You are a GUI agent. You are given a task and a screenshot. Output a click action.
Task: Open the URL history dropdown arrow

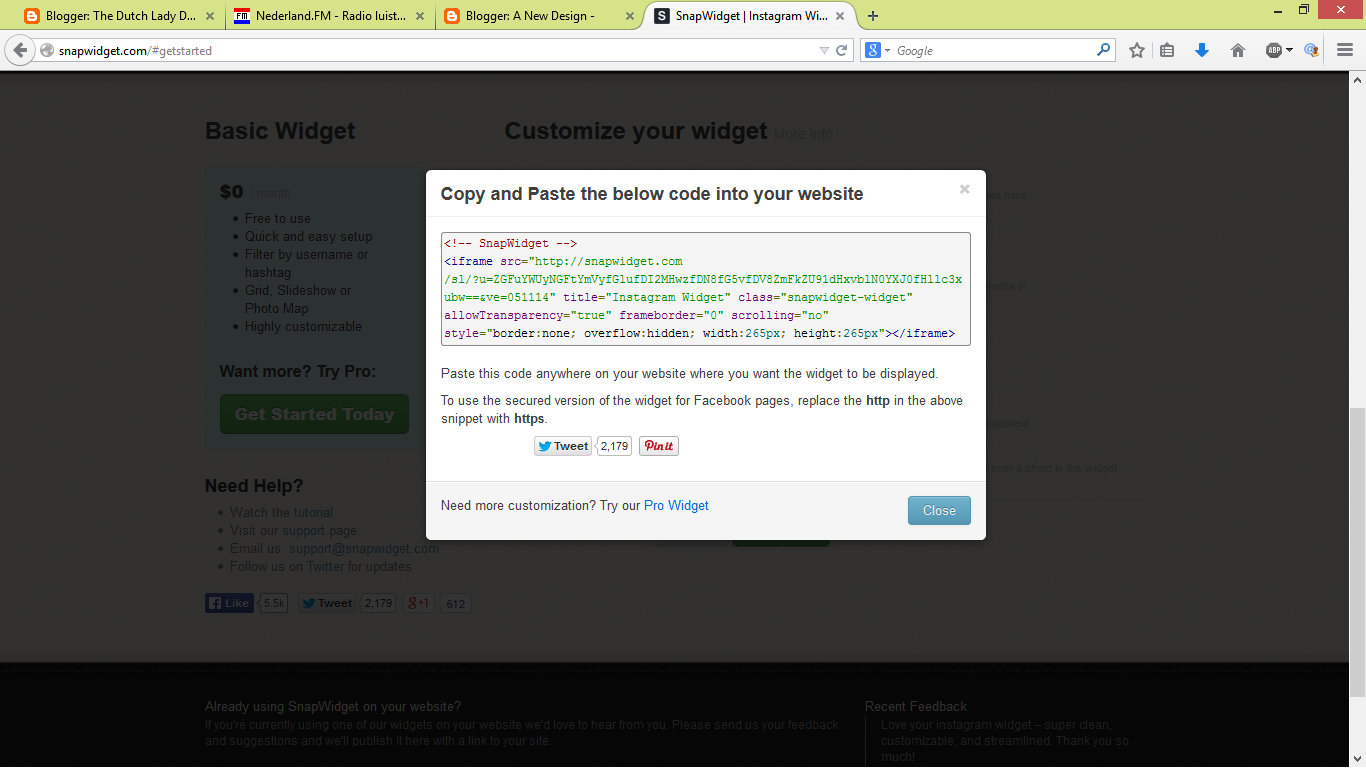[x=824, y=50]
